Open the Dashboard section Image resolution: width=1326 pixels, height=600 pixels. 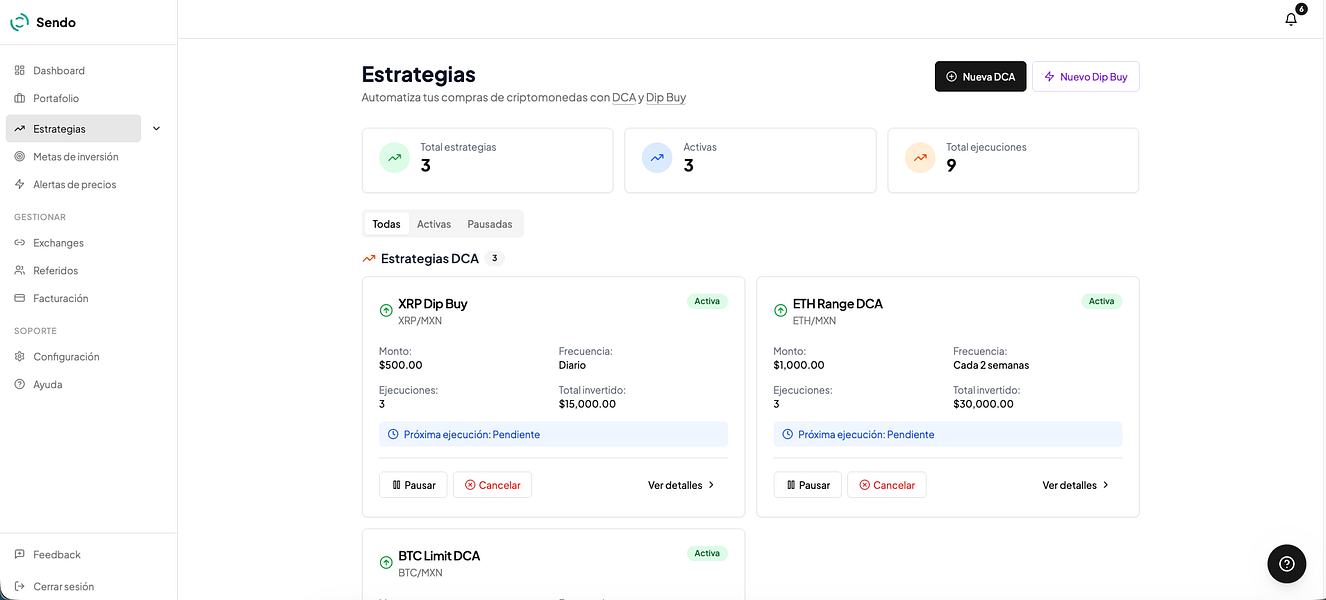[59, 70]
